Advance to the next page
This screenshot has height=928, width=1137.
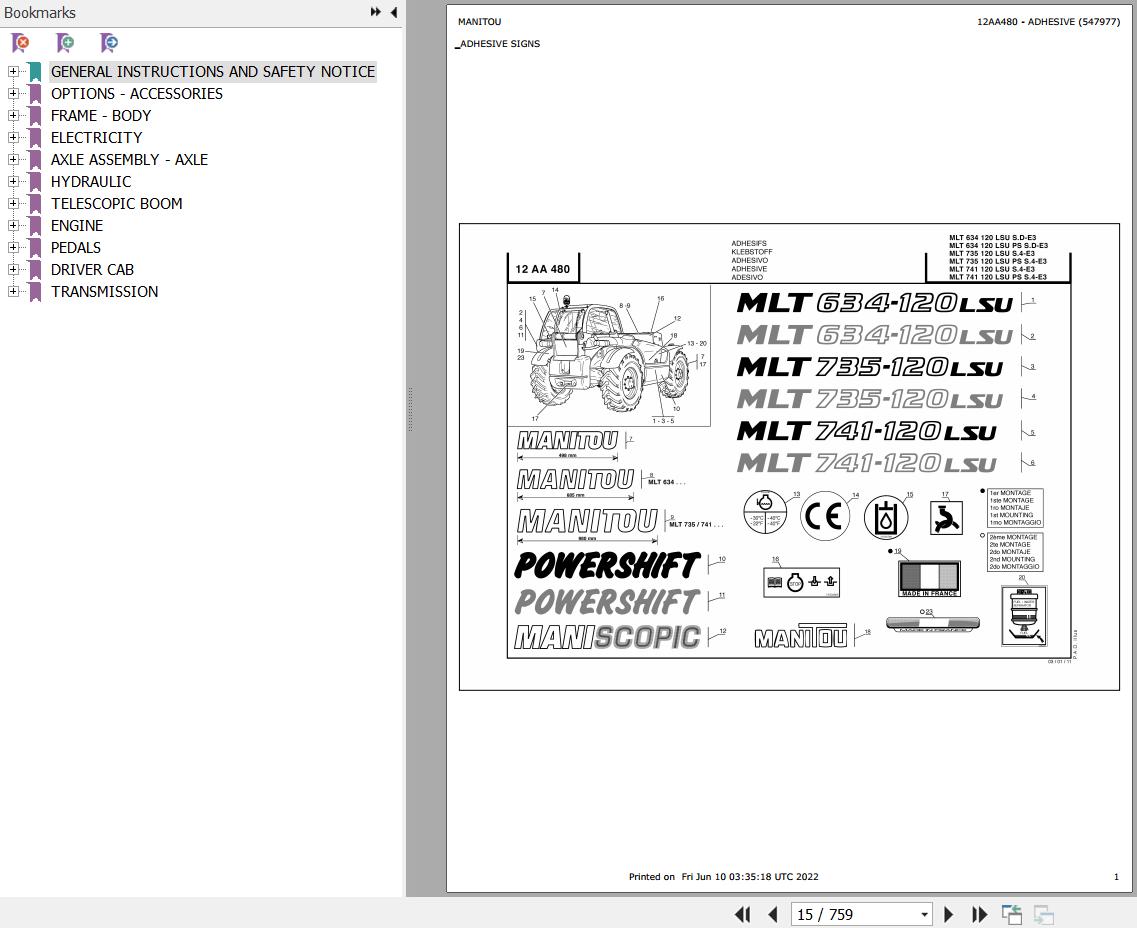click(x=948, y=914)
